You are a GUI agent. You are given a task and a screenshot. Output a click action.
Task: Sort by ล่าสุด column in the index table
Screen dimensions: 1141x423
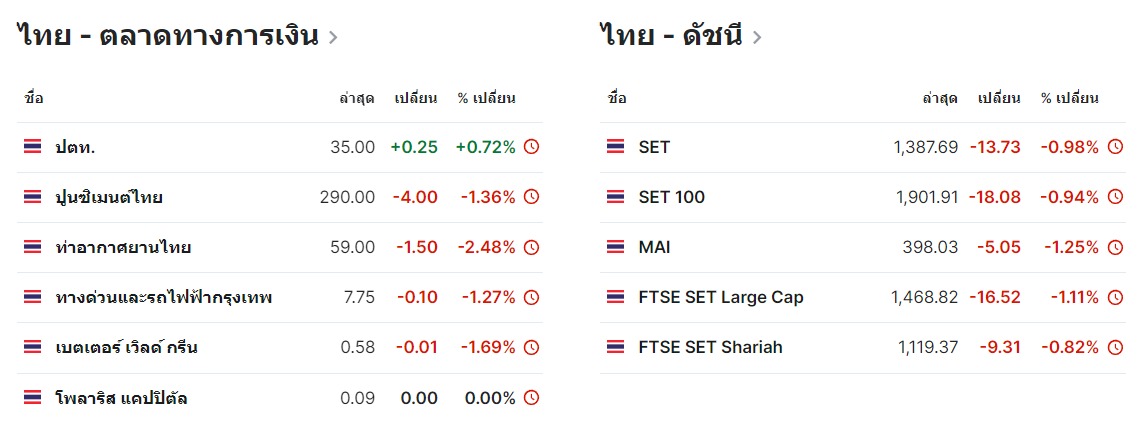940,98
